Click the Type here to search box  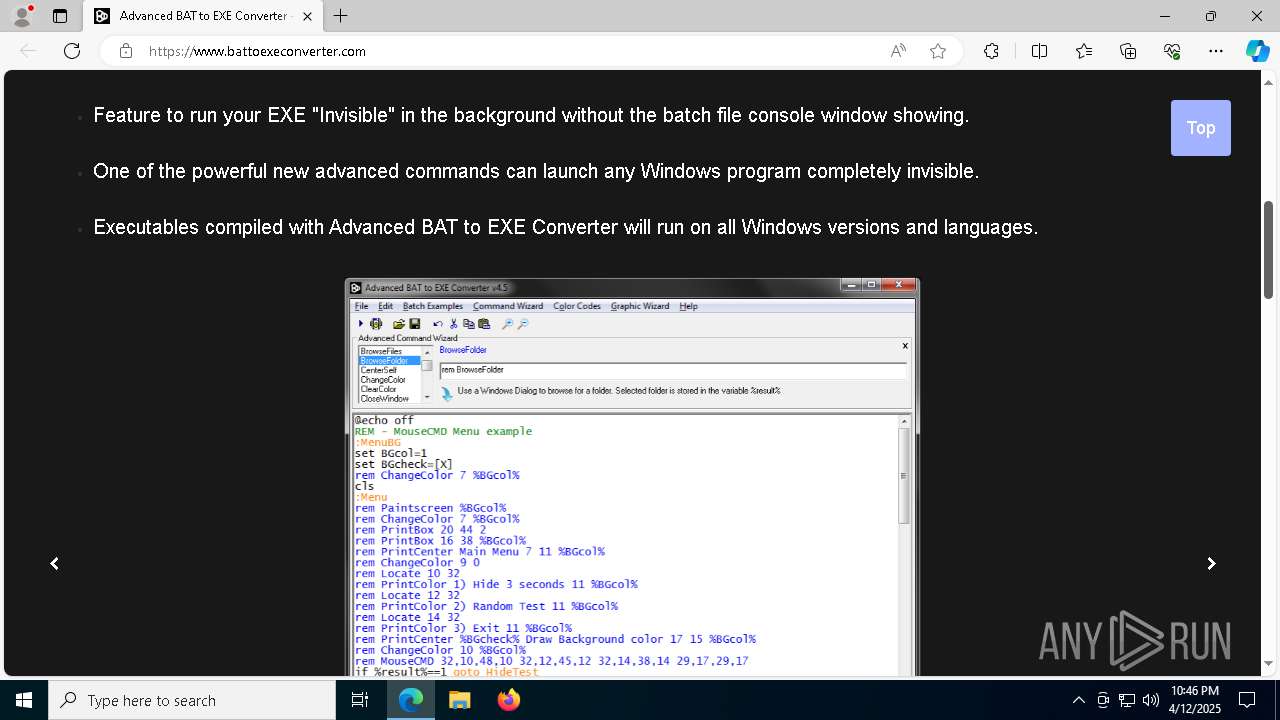pyautogui.click(x=192, y=700)
